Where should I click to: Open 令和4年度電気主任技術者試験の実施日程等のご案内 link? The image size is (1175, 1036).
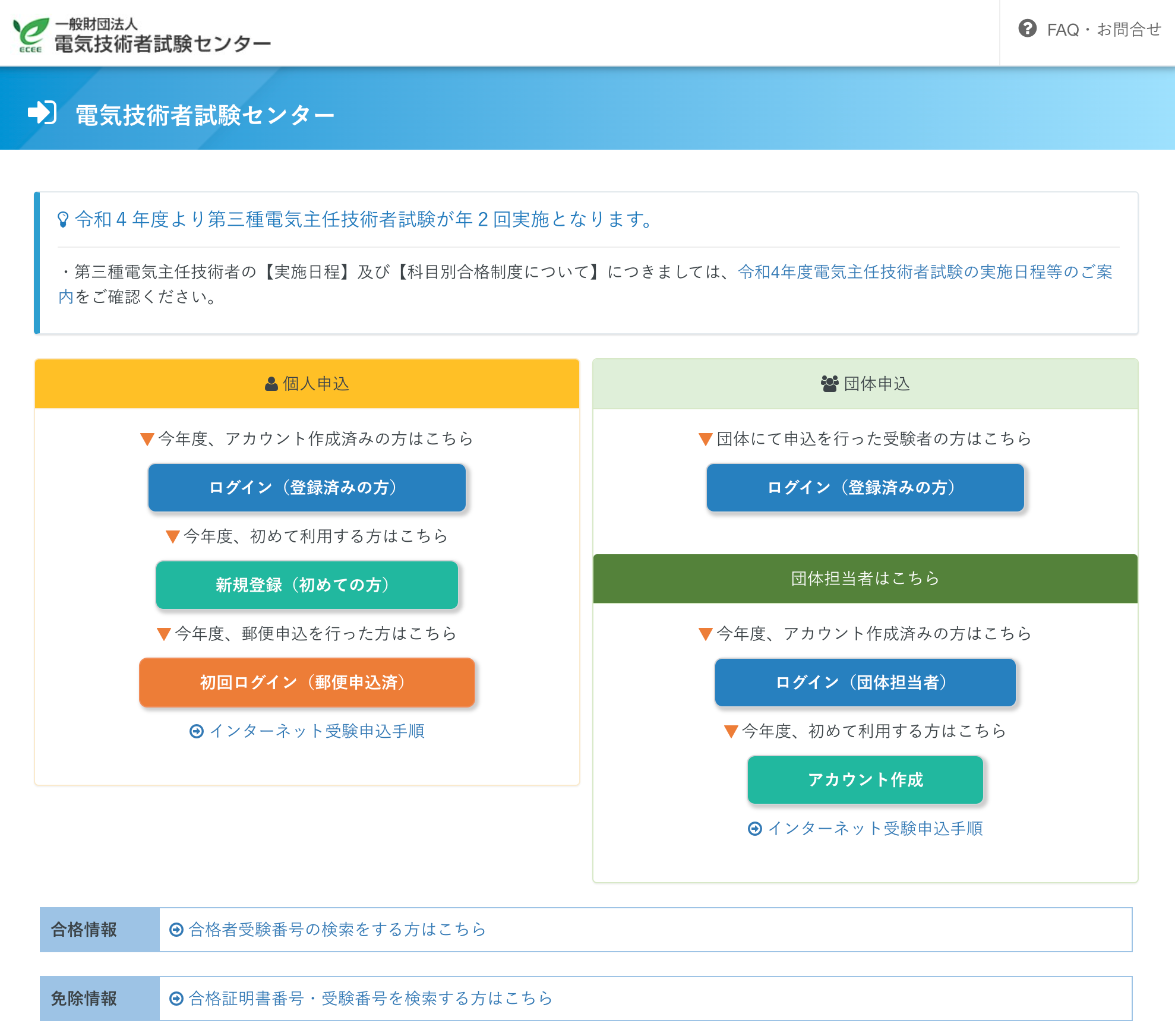(924, 272)
